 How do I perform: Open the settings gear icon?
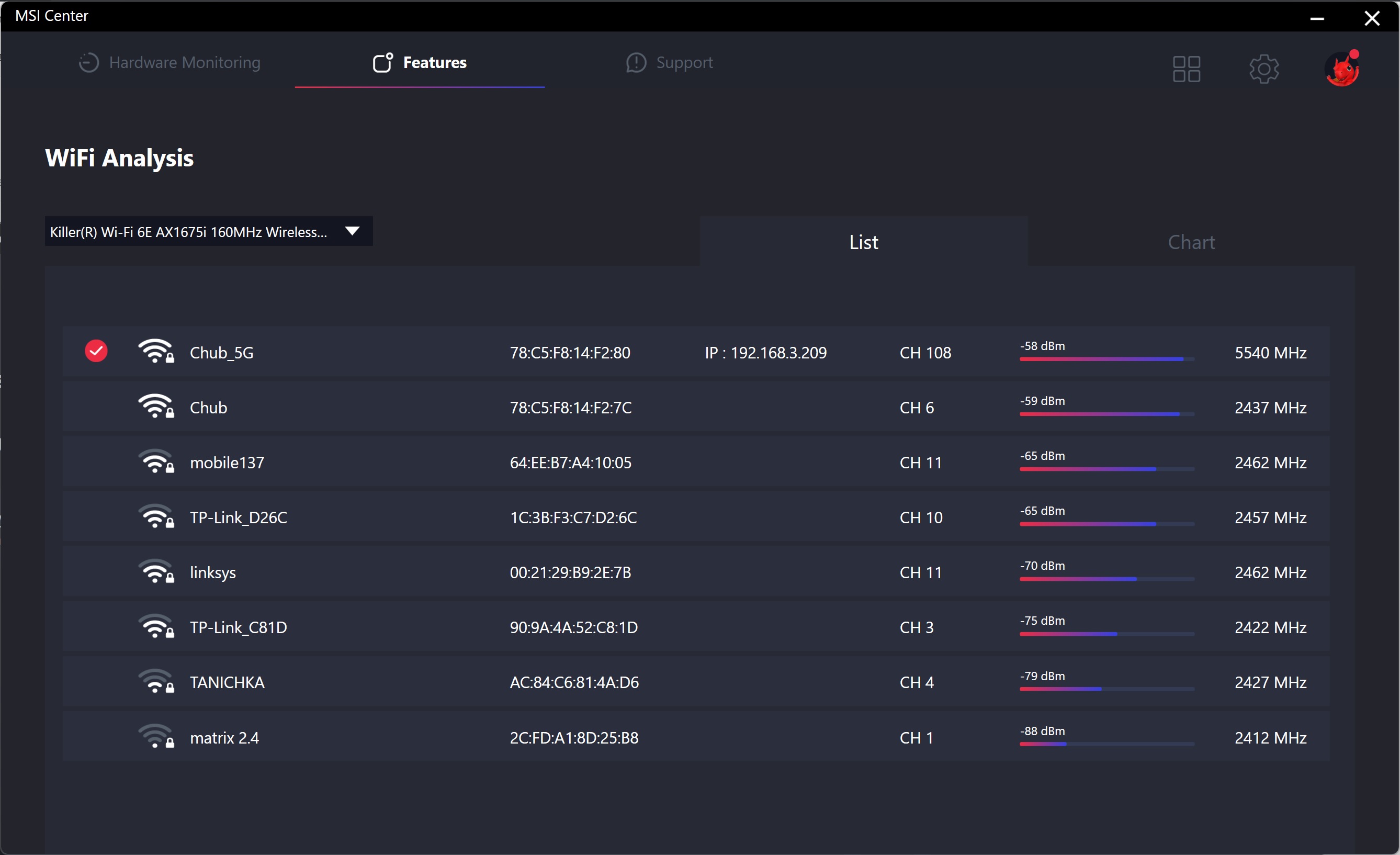[x=1263, y=69]
